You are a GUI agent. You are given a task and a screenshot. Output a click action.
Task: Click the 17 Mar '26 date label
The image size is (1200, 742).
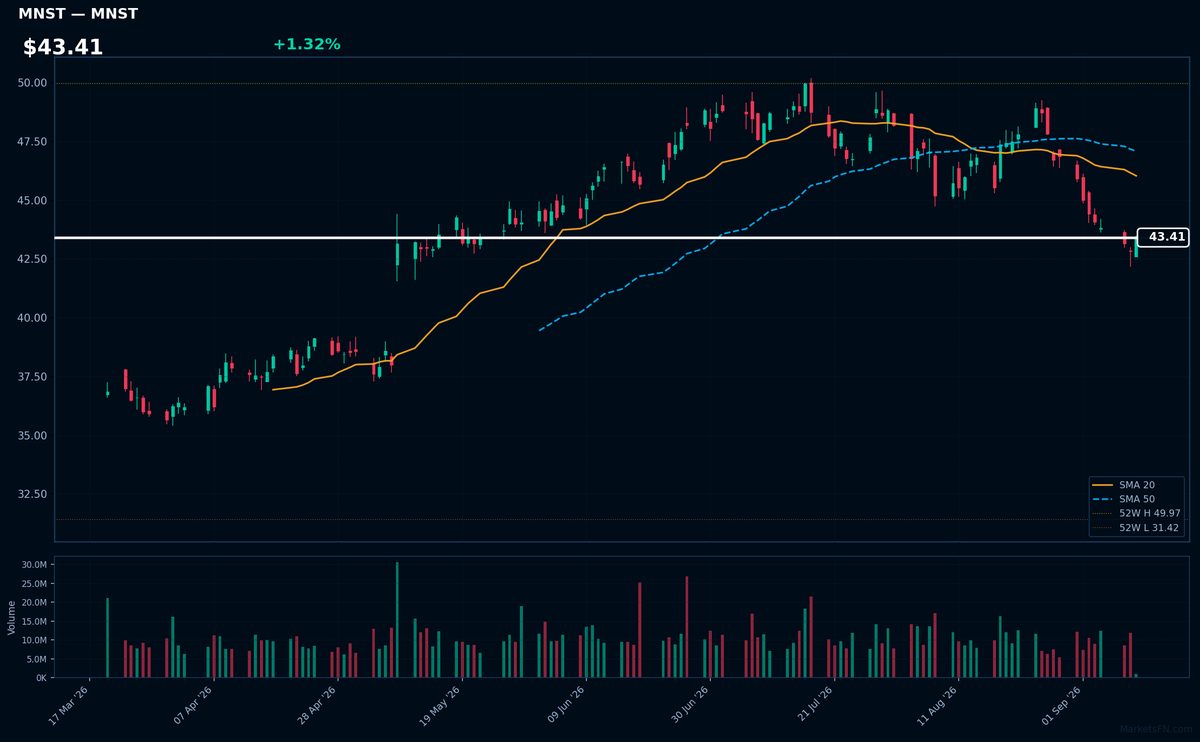click(x=69, y=705)
